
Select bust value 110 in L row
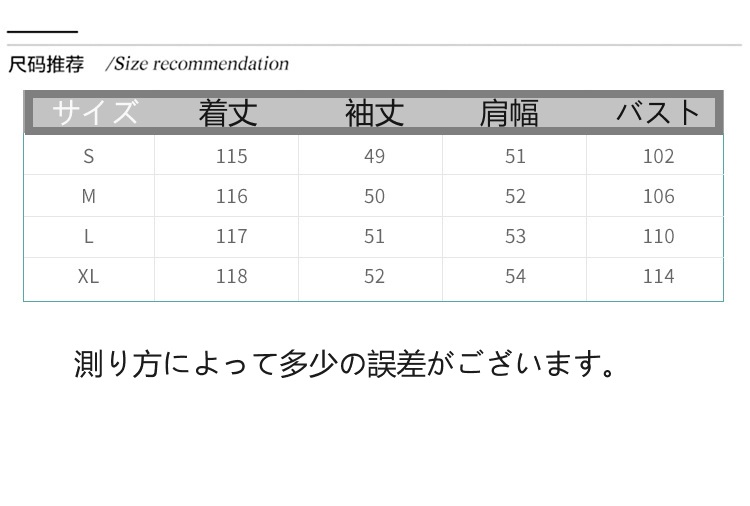tap(658, 236)
